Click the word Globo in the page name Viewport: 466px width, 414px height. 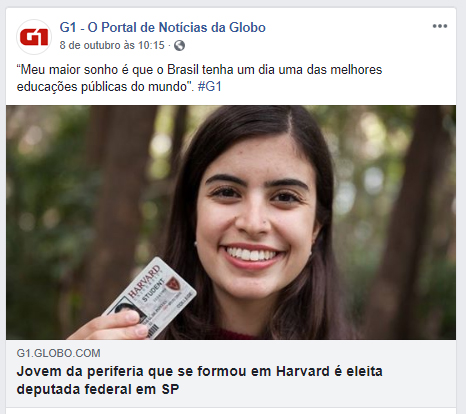[247, 27]
